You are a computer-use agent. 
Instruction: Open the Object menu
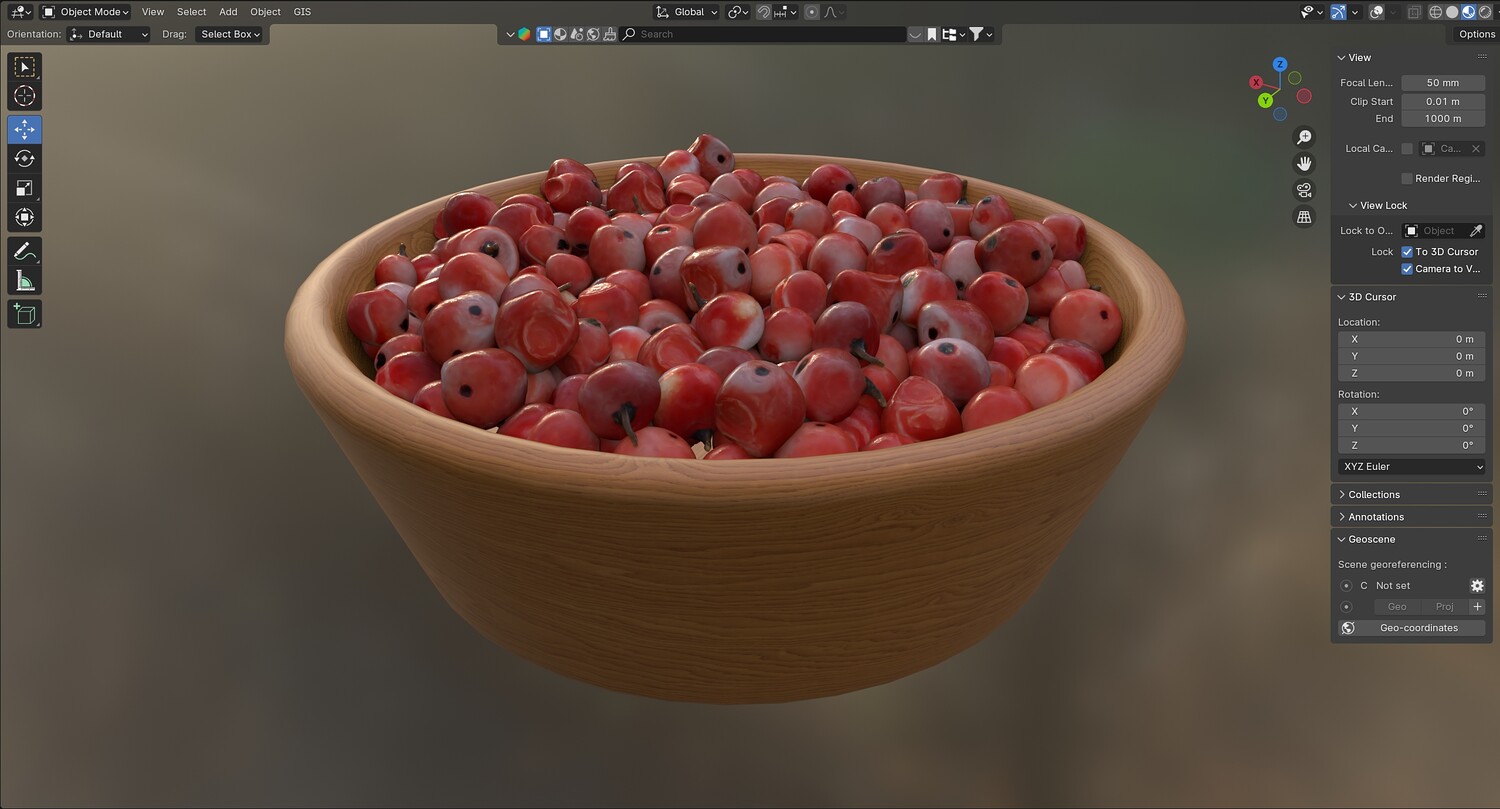coord(265,12)
